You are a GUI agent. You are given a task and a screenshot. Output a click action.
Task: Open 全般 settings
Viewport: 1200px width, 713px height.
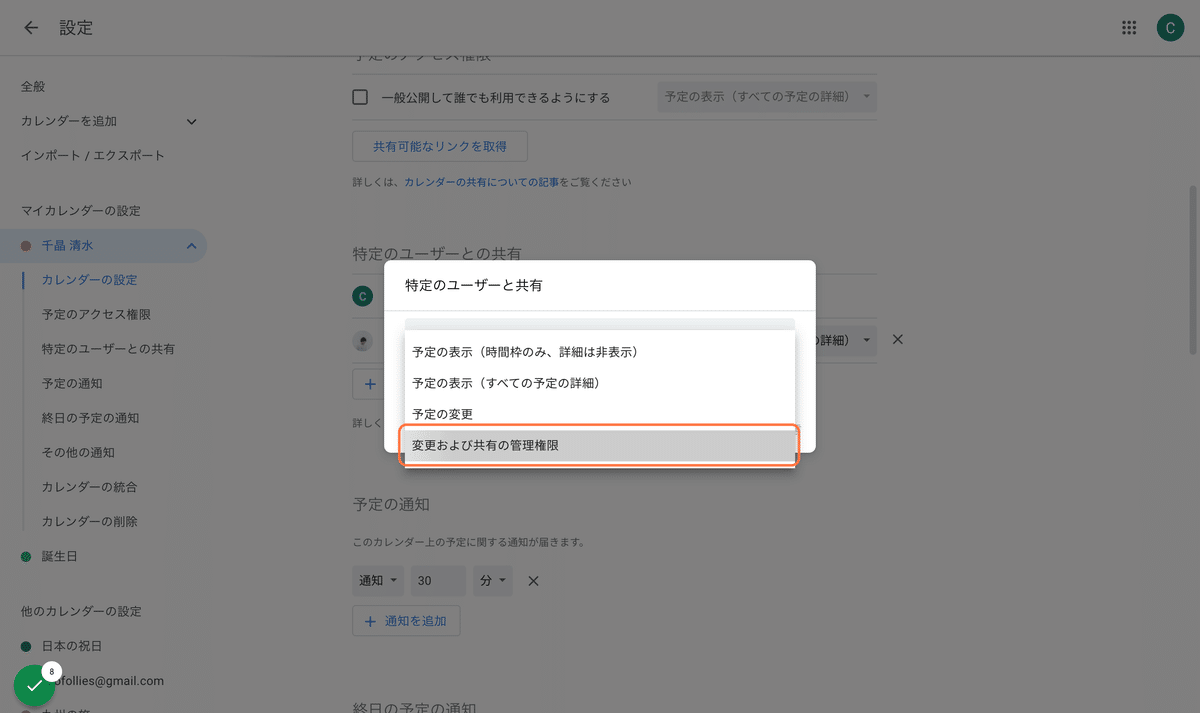(x=33, y=87)
